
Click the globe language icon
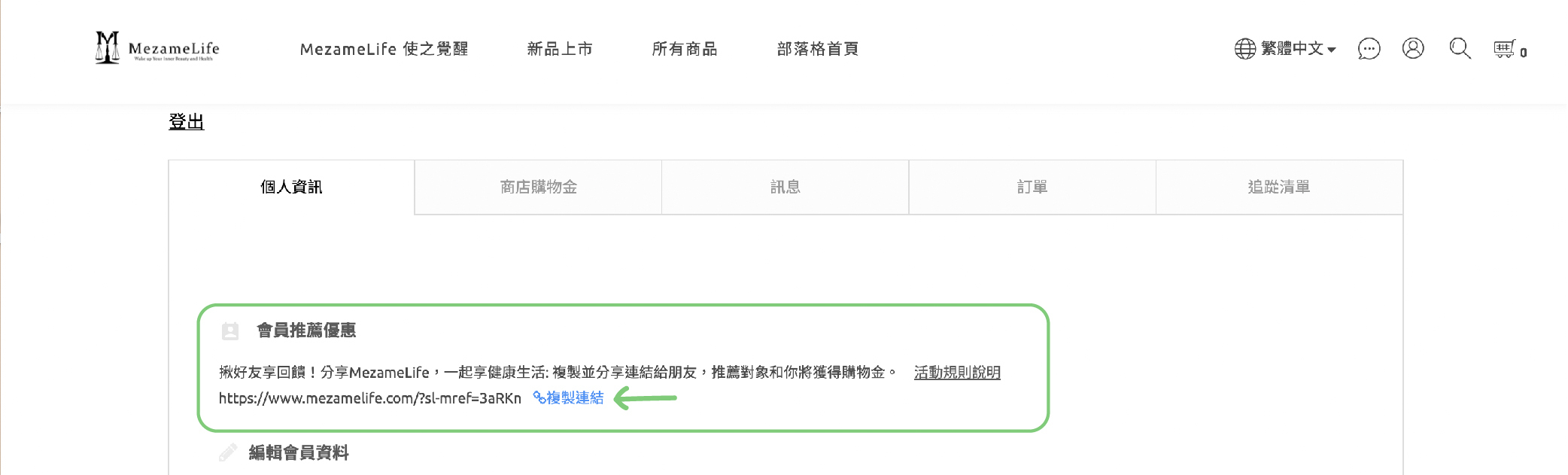coord(1245,48)
